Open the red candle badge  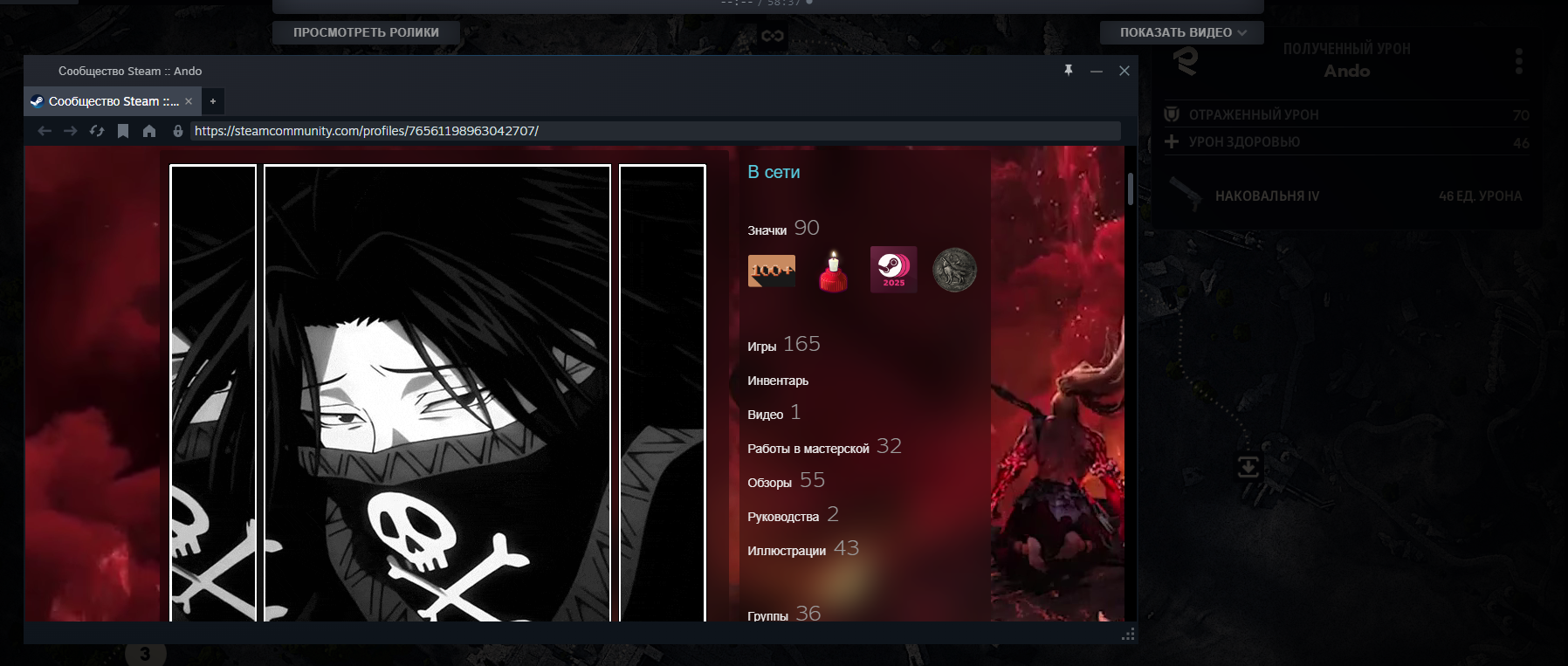coord(833,271)
